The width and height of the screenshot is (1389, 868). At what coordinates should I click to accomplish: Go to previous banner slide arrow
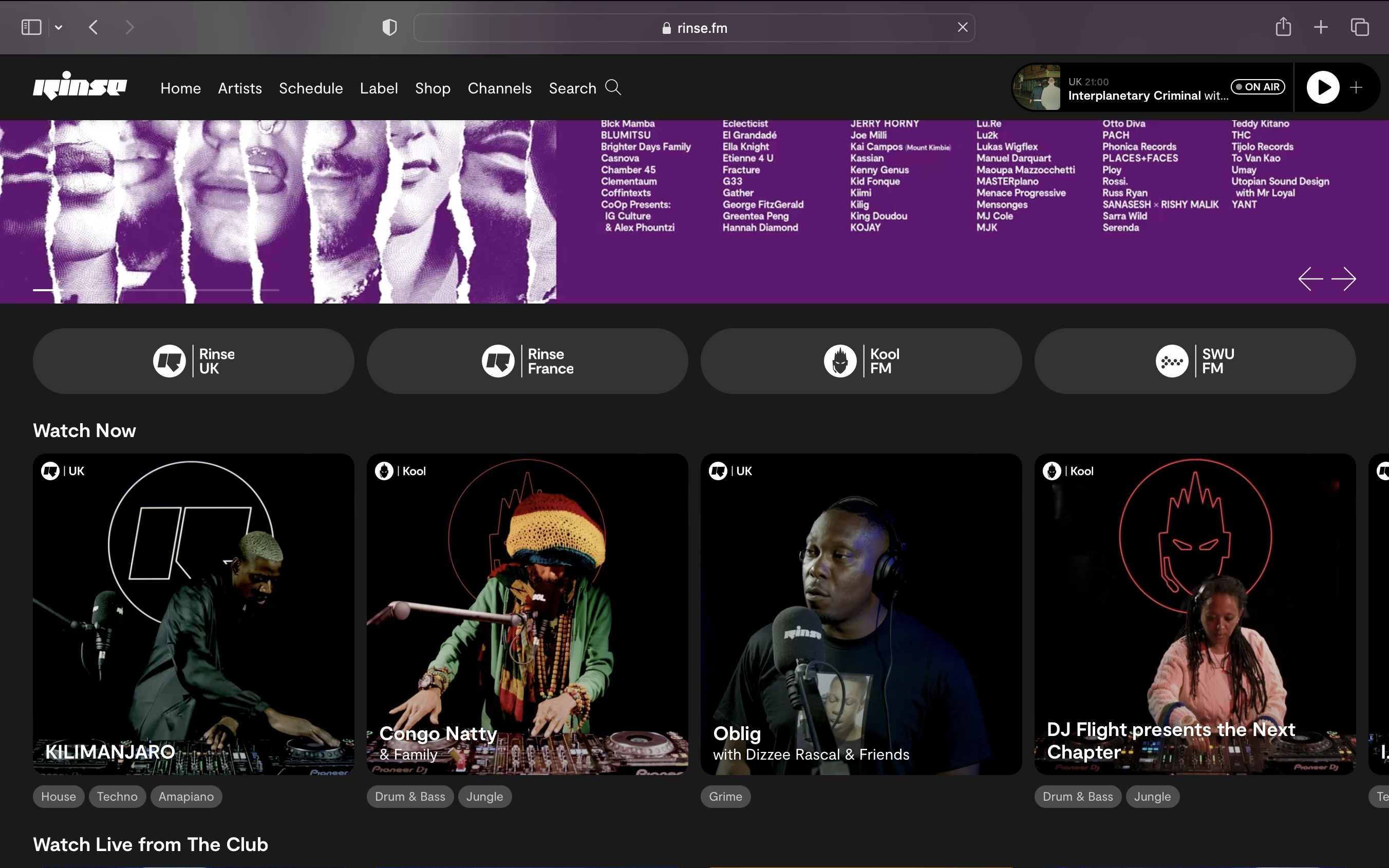pyautogui.click(x=1310, y=279)
